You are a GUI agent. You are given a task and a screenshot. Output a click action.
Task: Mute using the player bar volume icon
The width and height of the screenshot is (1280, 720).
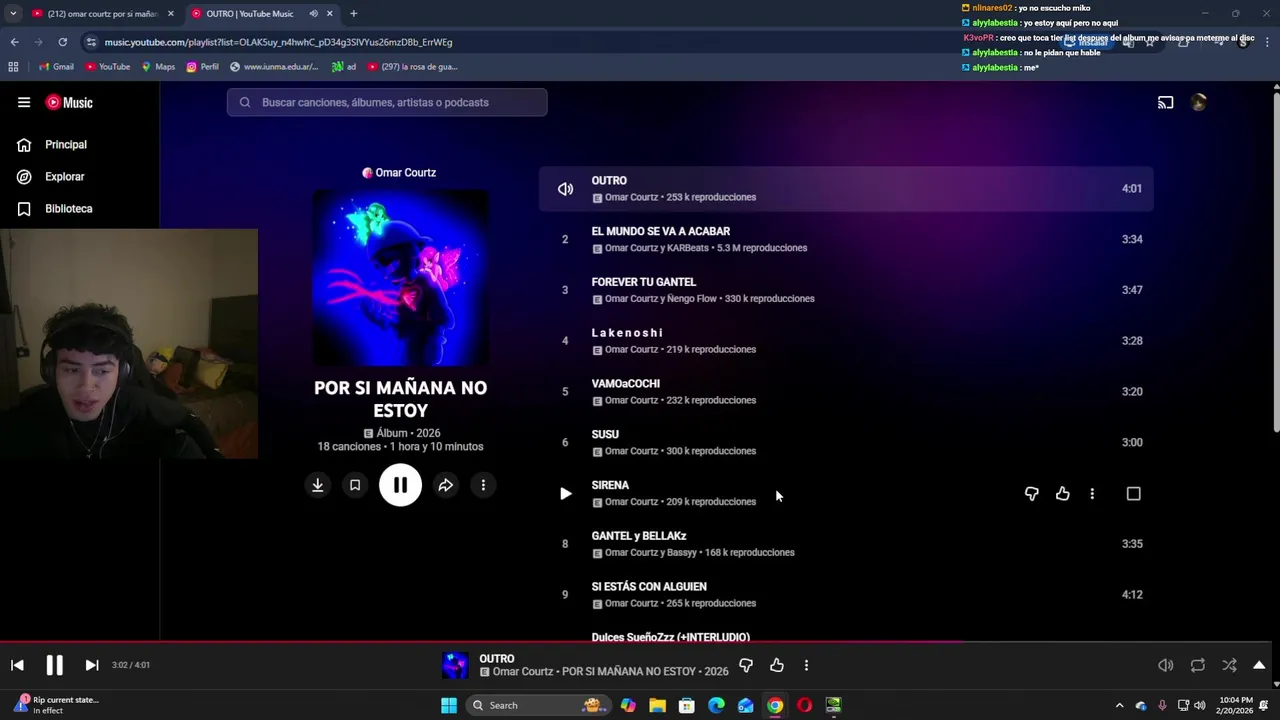[x=1165, y=665]
